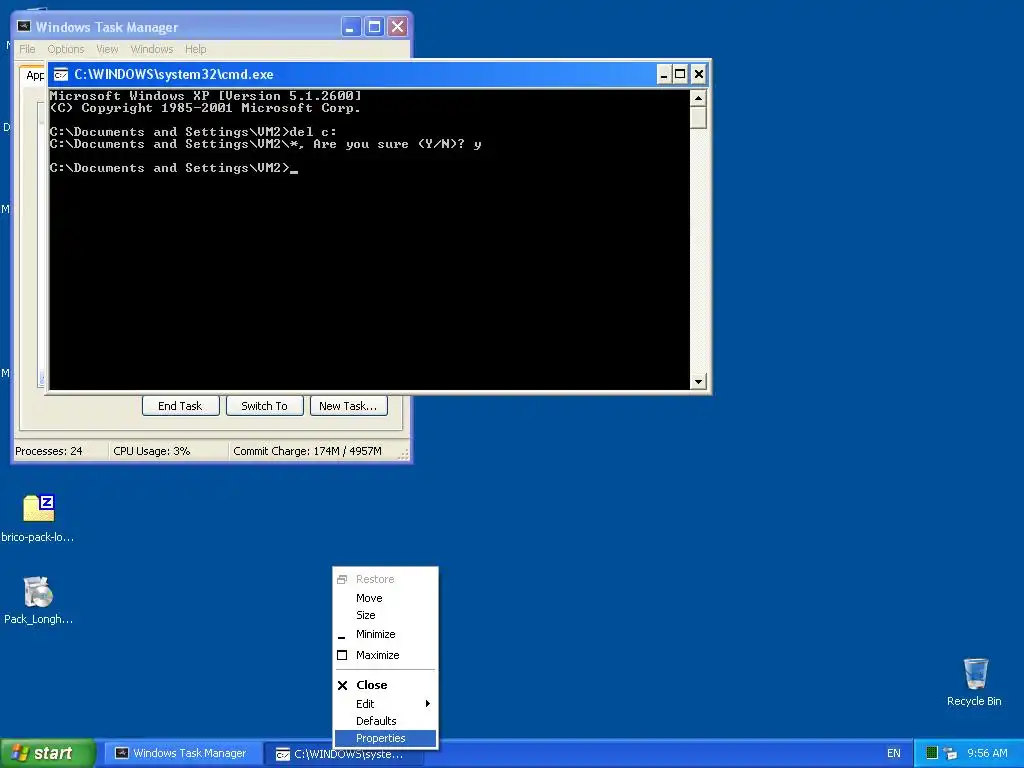Expand the Edit submenu in context menu

(385, 704)
